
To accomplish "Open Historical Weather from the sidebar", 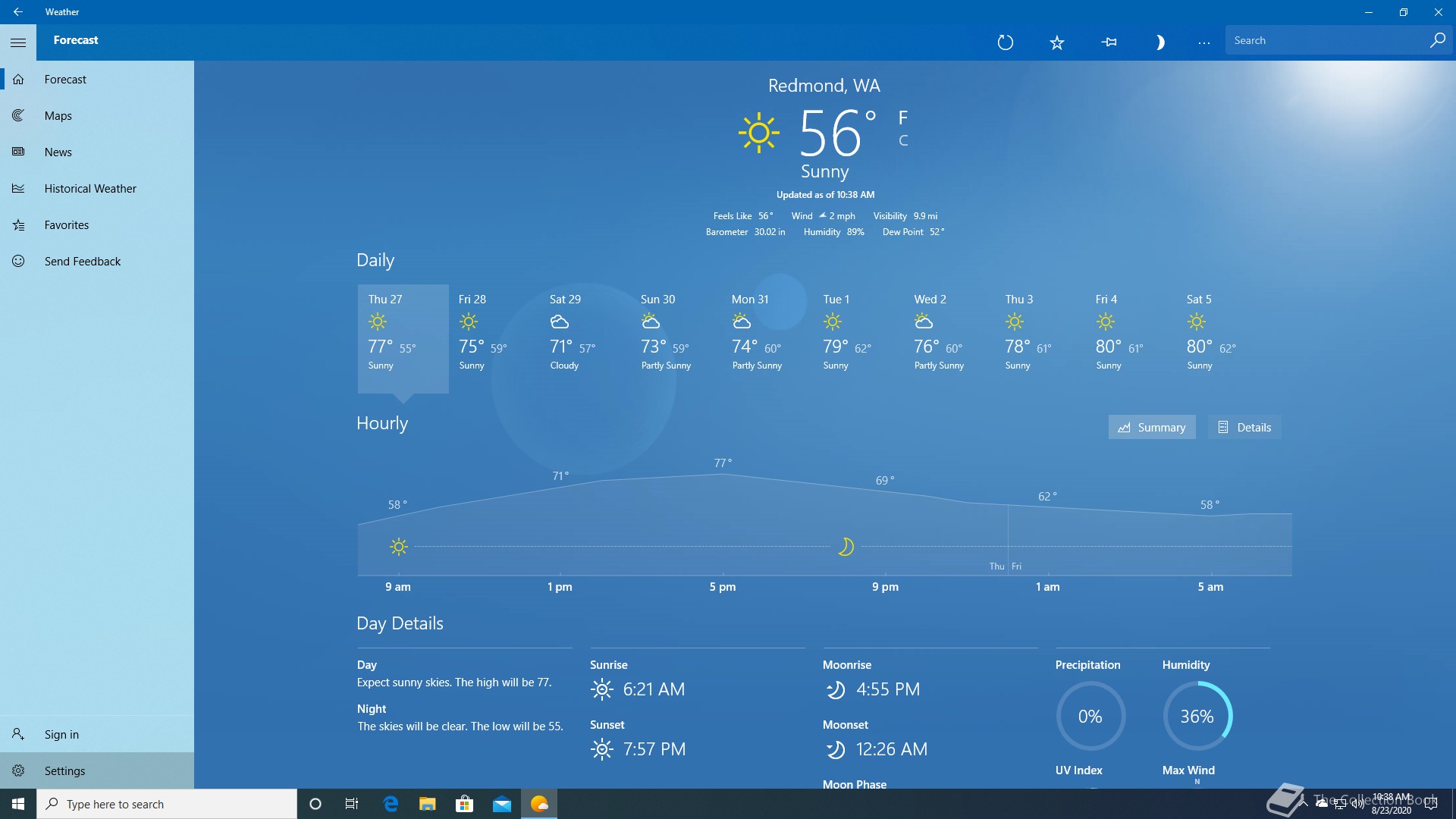I will point(97,189).
